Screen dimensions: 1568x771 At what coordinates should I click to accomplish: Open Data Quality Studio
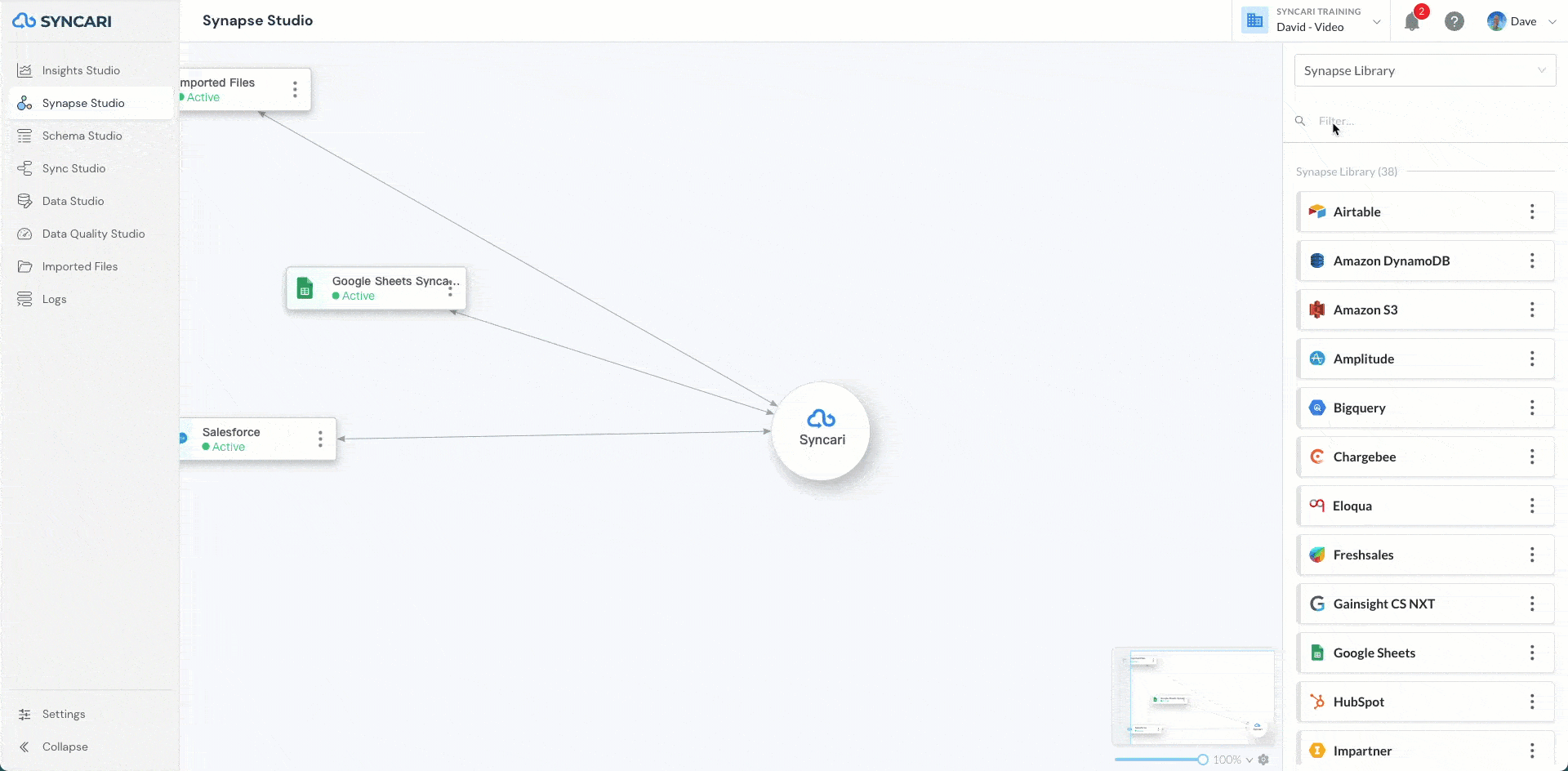93,234
